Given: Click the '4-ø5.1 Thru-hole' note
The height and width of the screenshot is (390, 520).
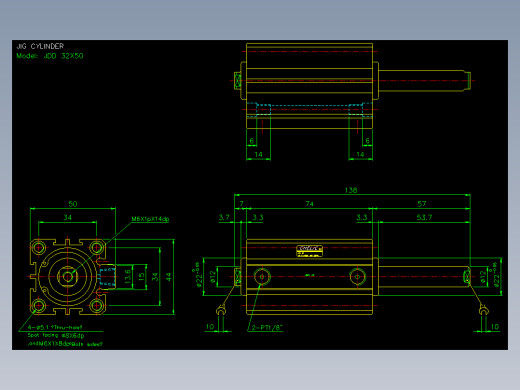Looking at the screenshot, I should 55,327.
